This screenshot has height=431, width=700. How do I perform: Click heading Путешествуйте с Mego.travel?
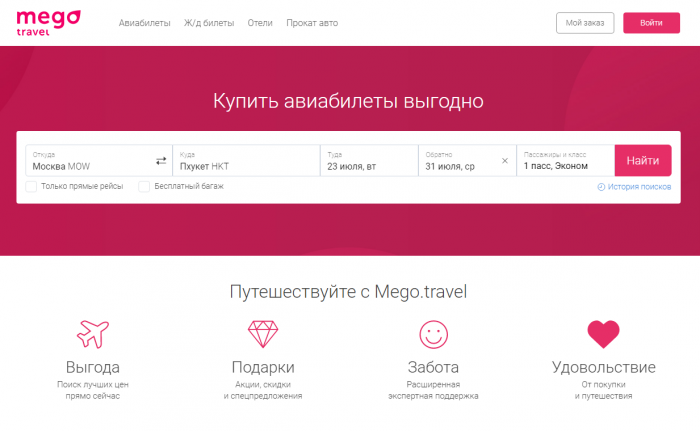(348, 292)
